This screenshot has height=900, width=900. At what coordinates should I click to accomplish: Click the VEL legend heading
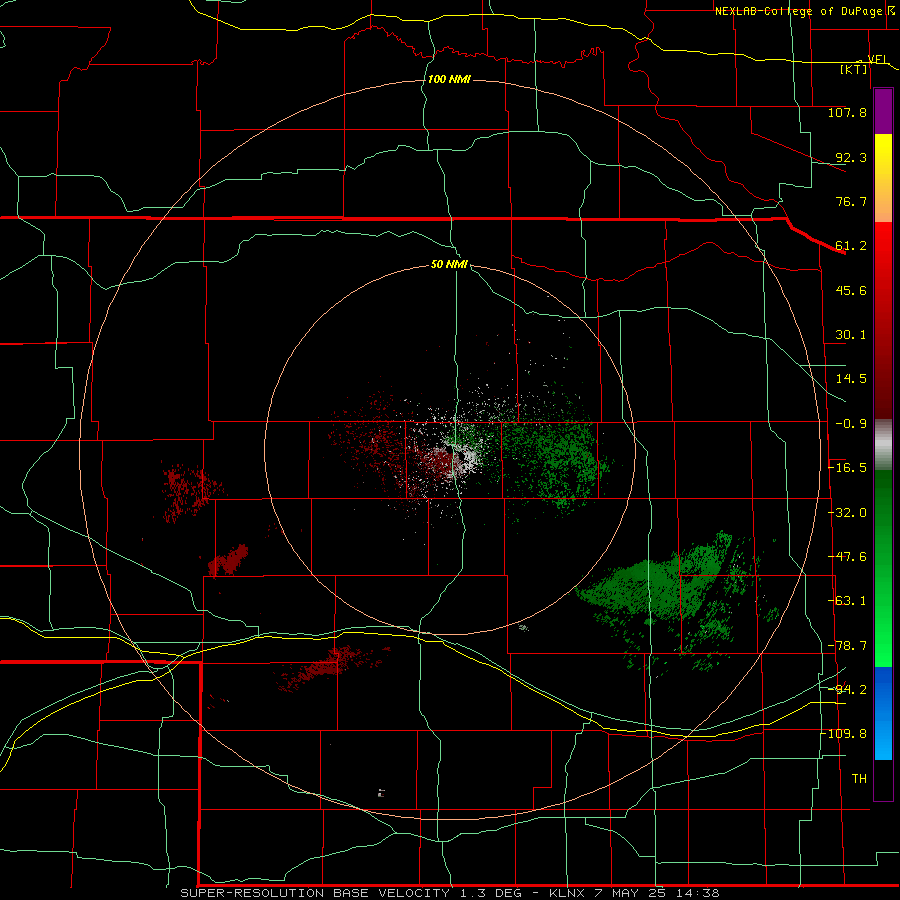(x=878, y=59)
